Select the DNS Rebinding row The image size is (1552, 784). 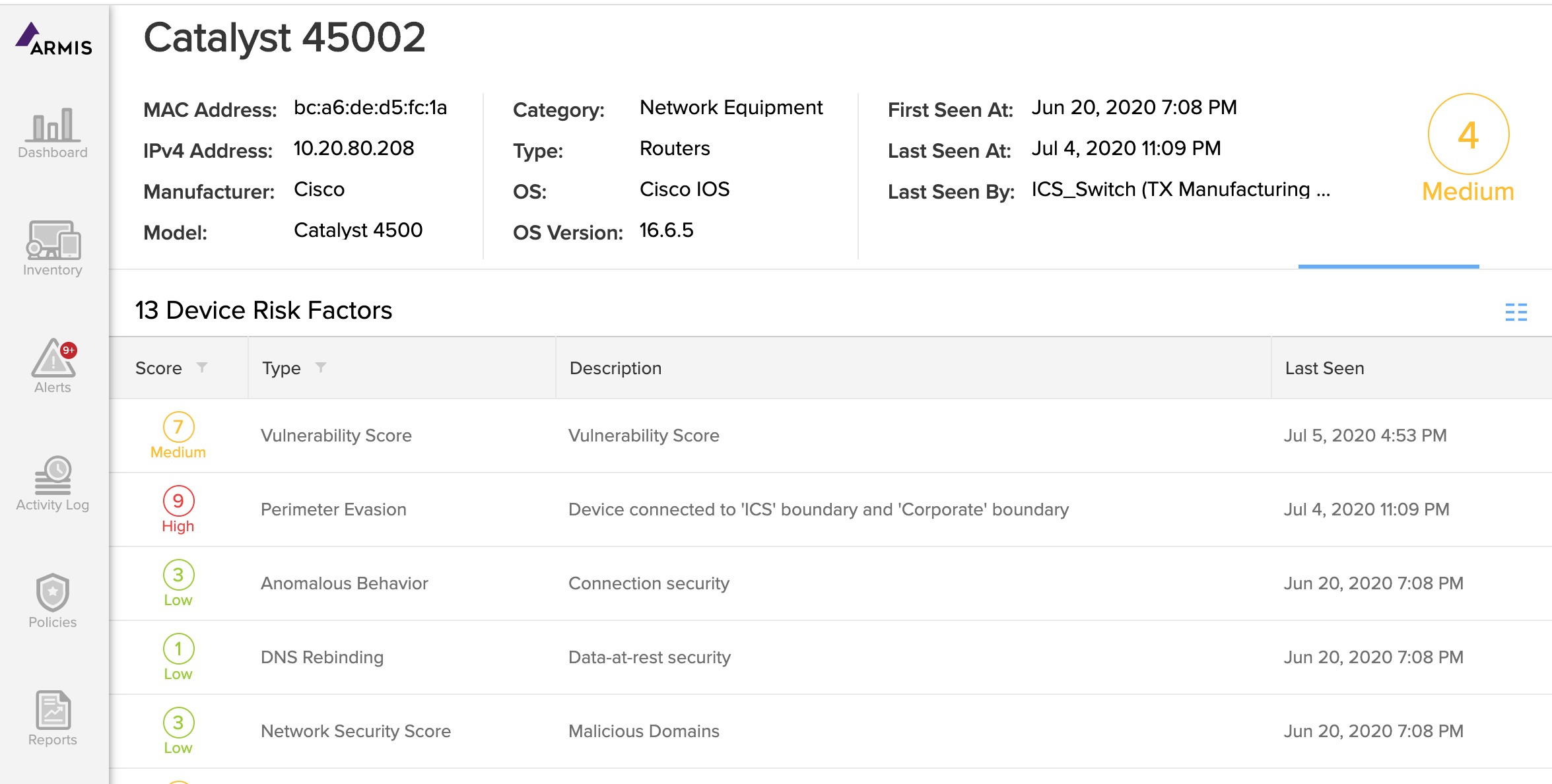(830, 657)
